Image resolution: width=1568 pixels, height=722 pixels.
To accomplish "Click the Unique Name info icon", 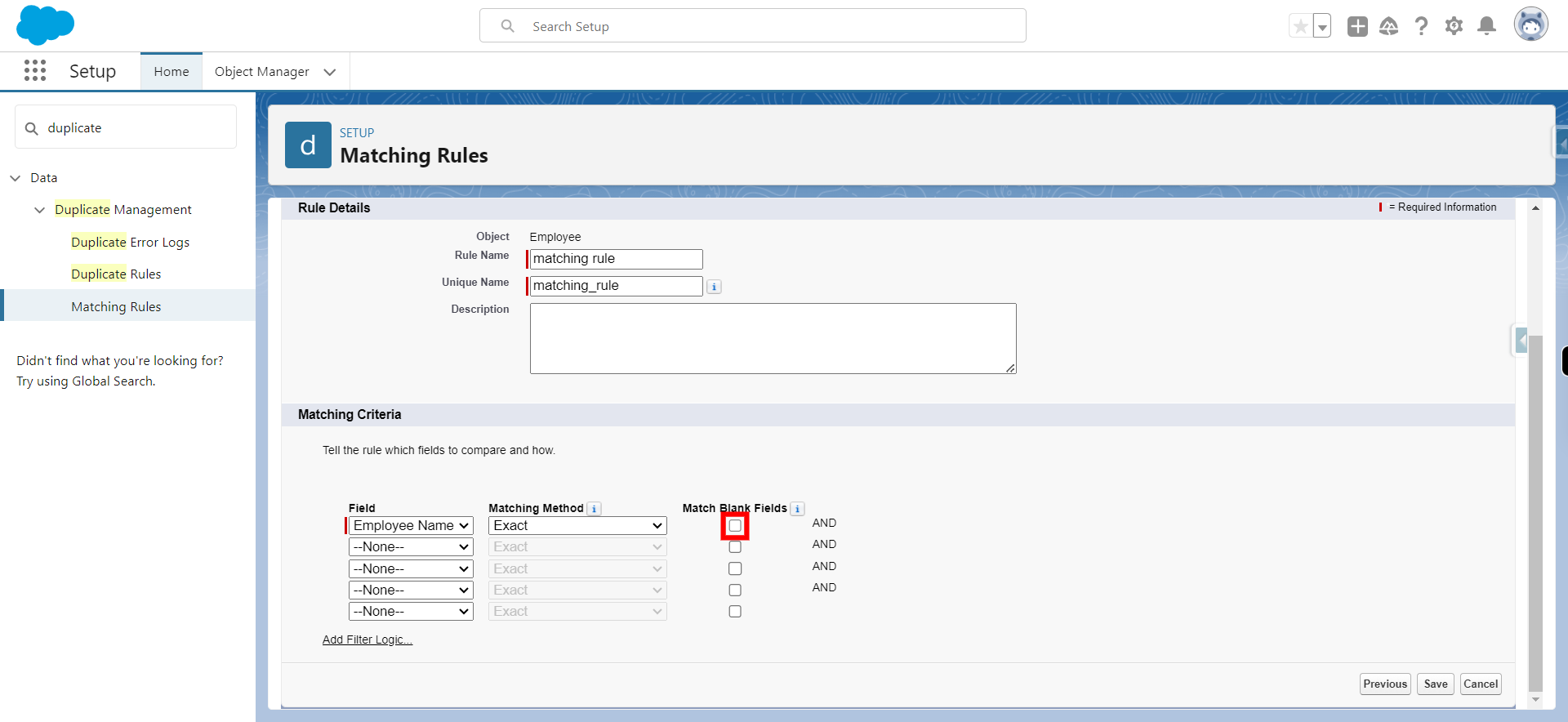I will pos(714,287).
